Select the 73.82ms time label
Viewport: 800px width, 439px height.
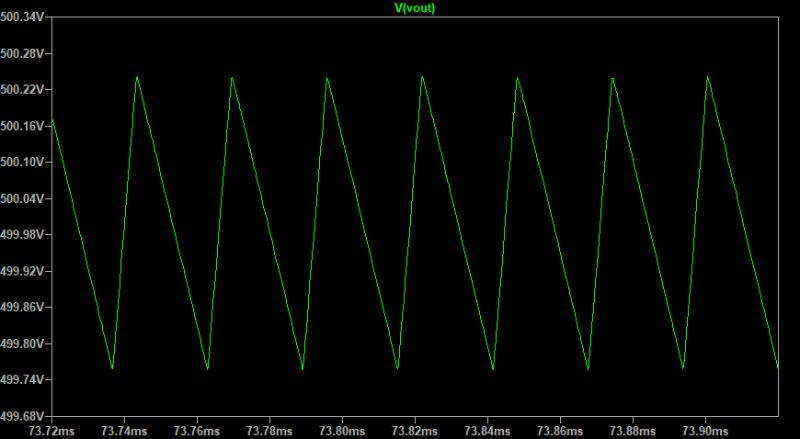[415, 431]
